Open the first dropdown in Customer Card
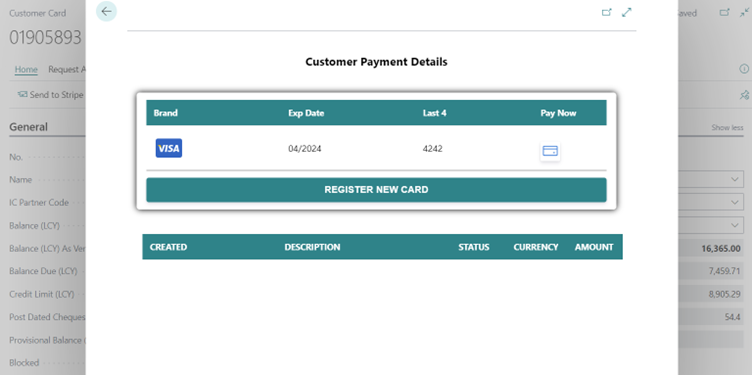Image resolution: width=752 pixels, height=375 pixels. pyautogui.click(x=735, y=179)
